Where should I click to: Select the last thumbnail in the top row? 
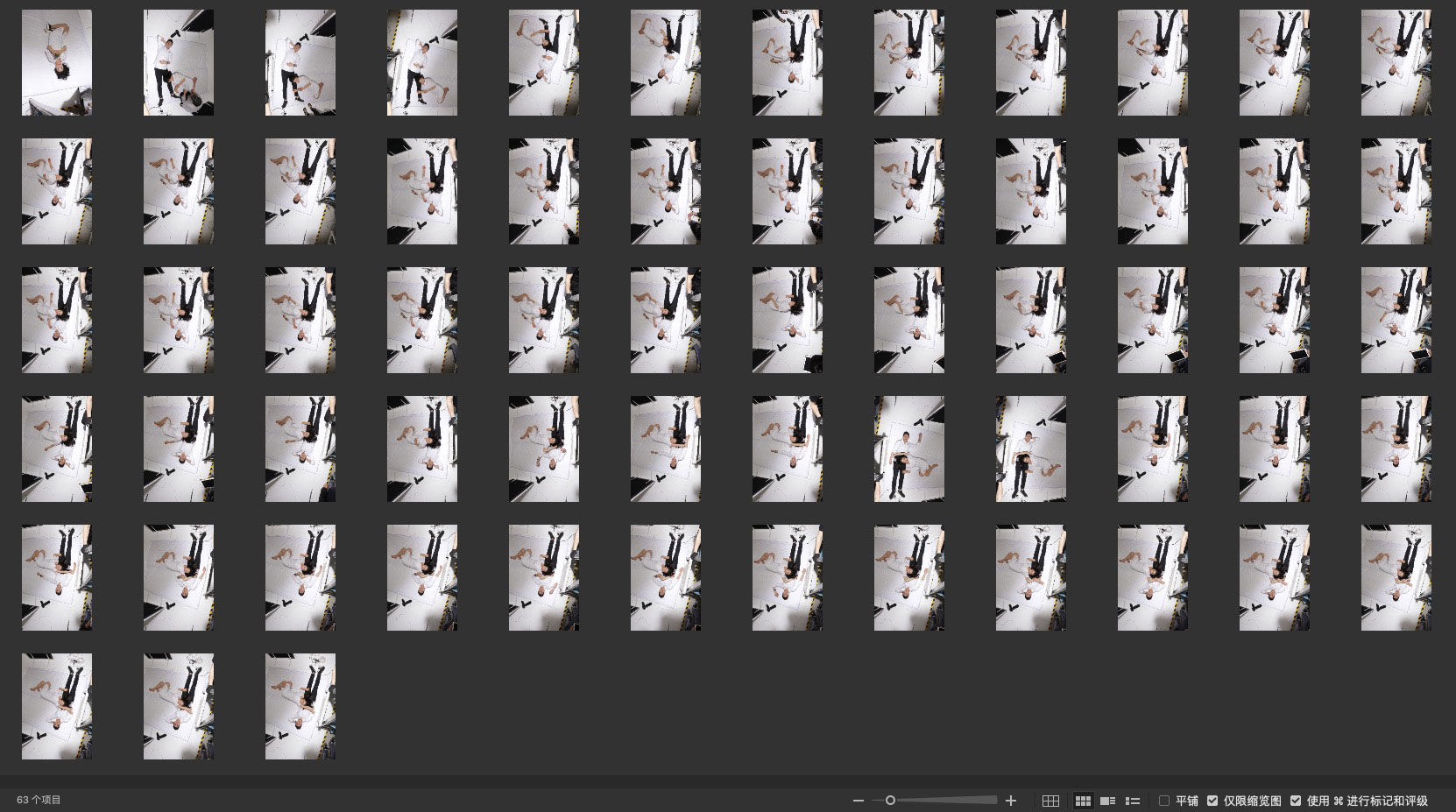pyautogui.click(x=1396, y=63)
